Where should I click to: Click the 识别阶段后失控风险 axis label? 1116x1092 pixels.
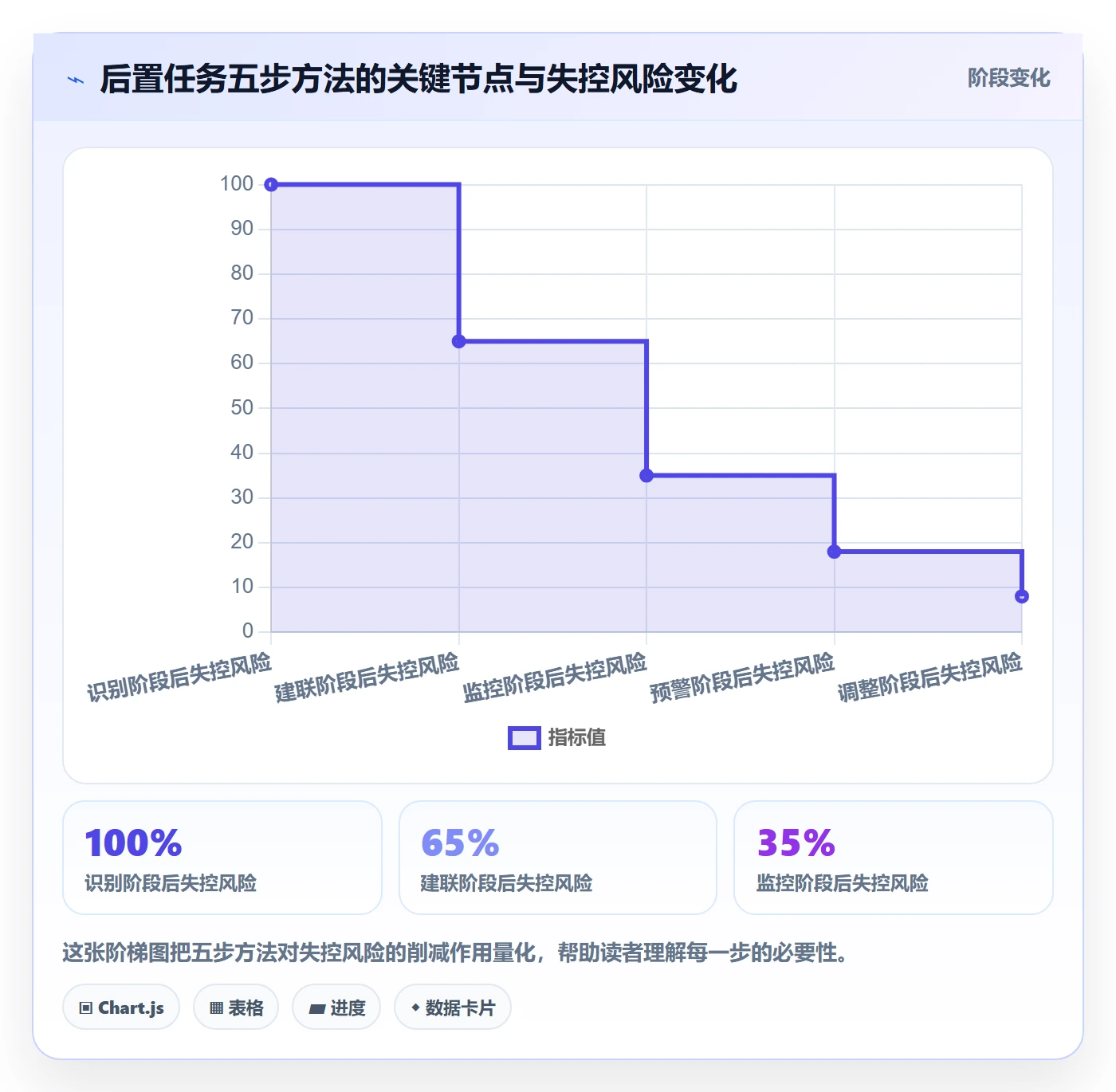point(179,678)
